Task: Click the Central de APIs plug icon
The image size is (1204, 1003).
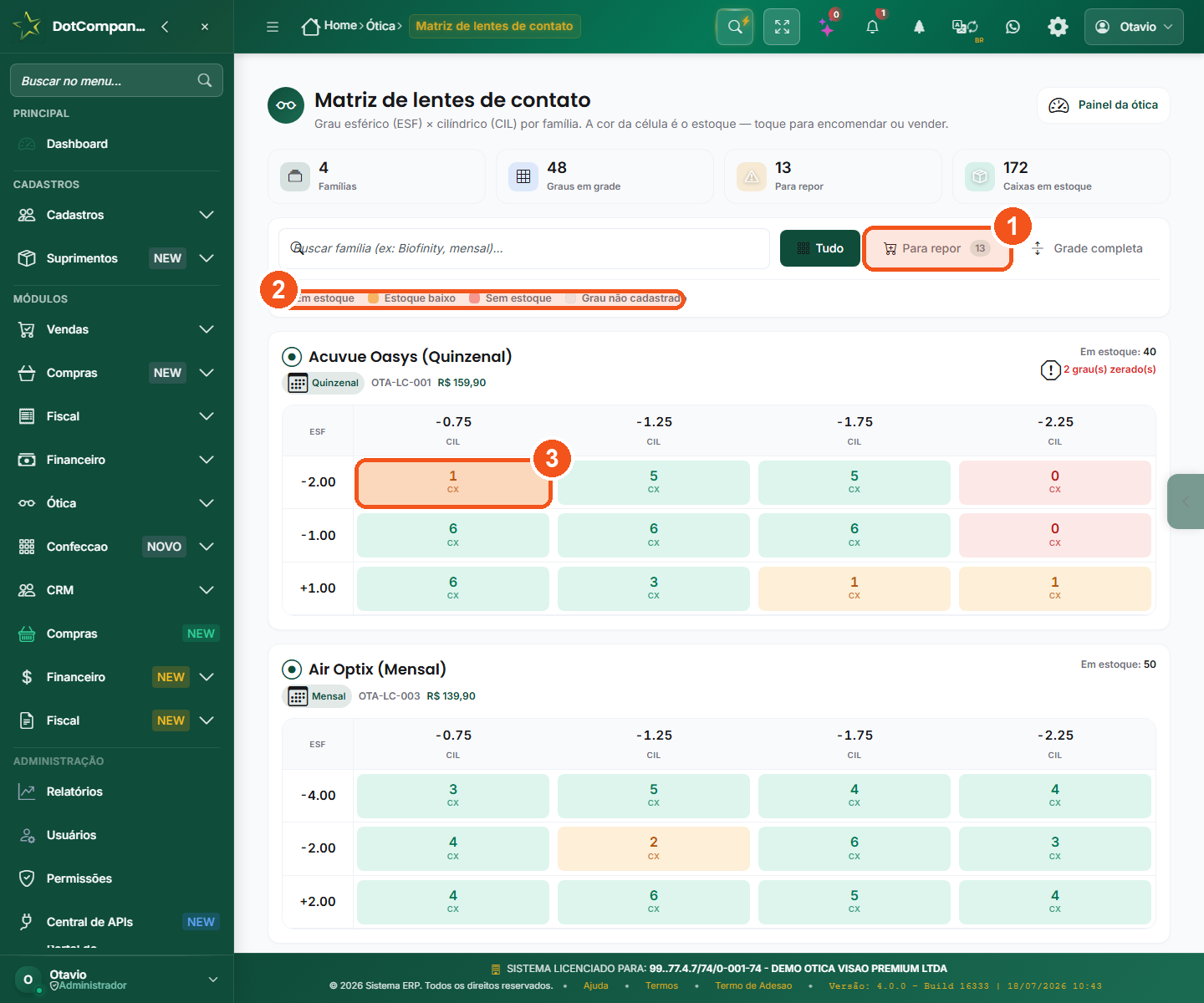Action: point(27,922)
